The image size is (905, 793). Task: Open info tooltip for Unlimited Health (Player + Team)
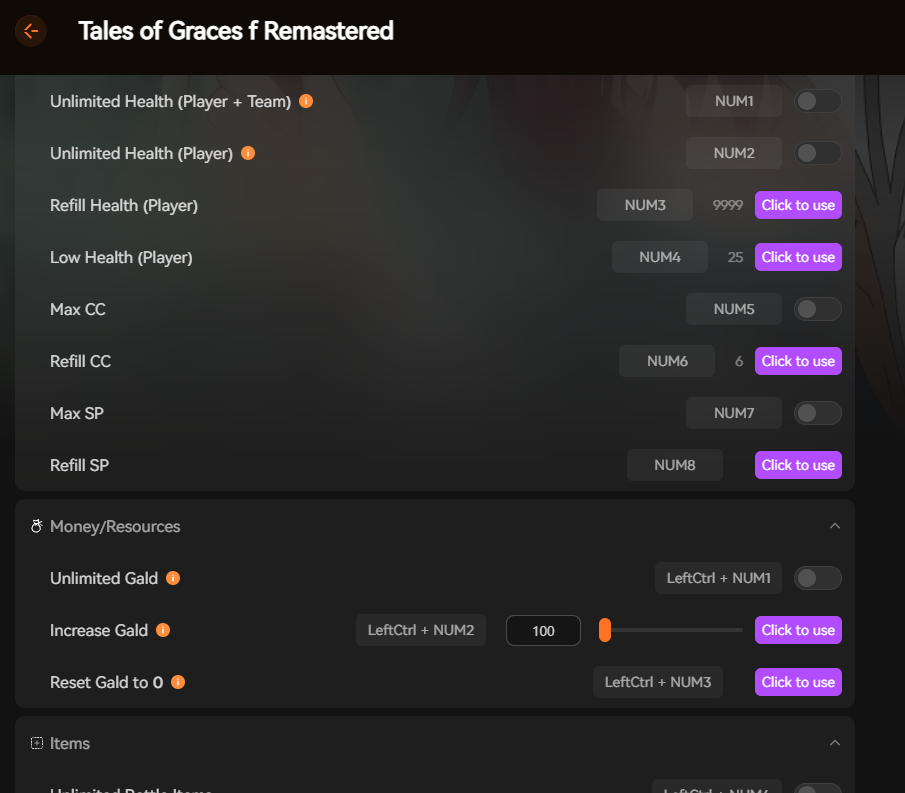coord(306,101)
